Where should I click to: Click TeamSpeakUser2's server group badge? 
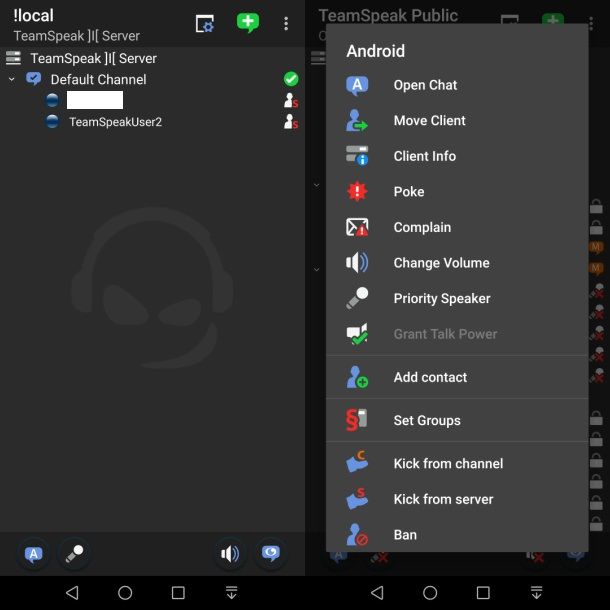(291, 122)
